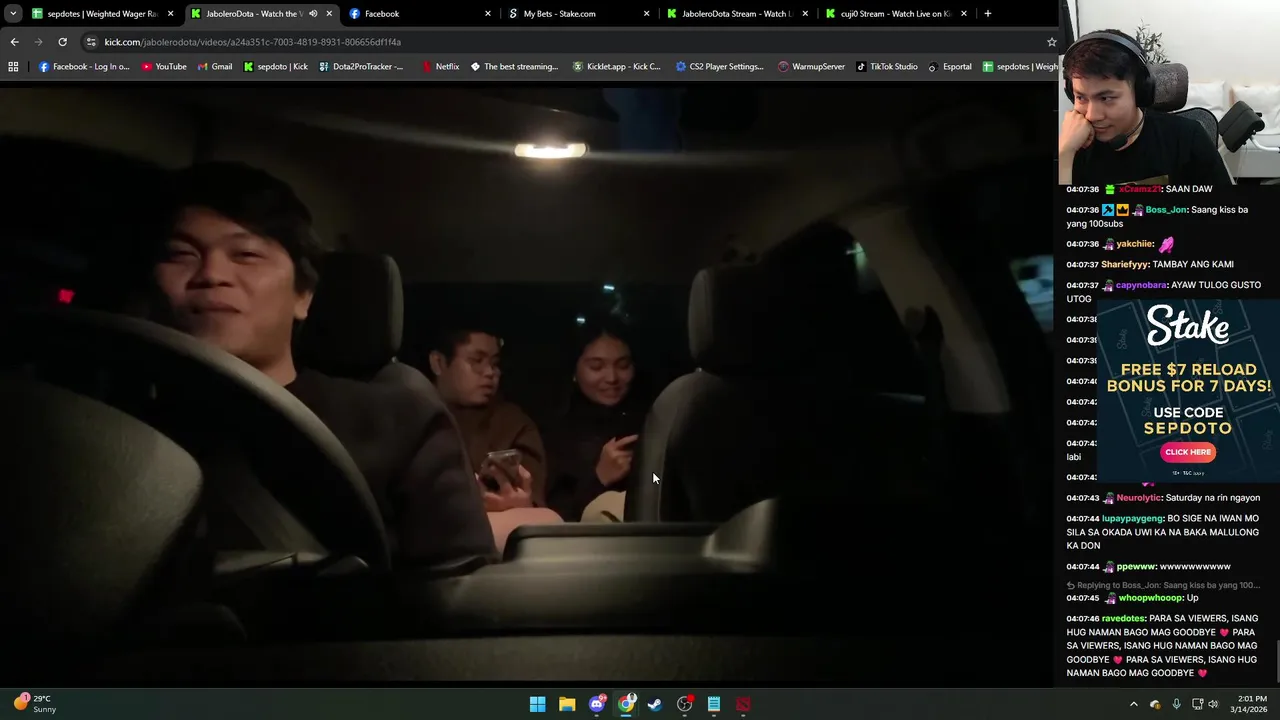
Task: Open the Chrome apps grid
Action: tap(13, 67)
